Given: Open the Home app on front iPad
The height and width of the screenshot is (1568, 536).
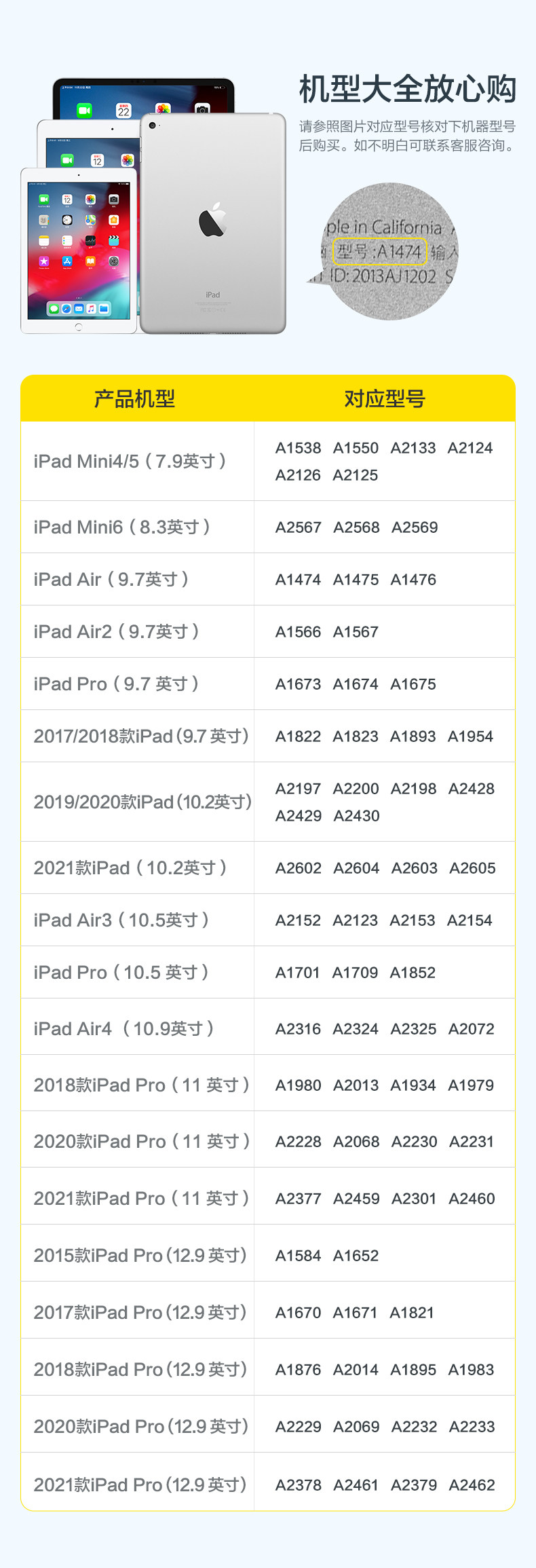Looking at the screenshot, I should click(x=114, y=220).
